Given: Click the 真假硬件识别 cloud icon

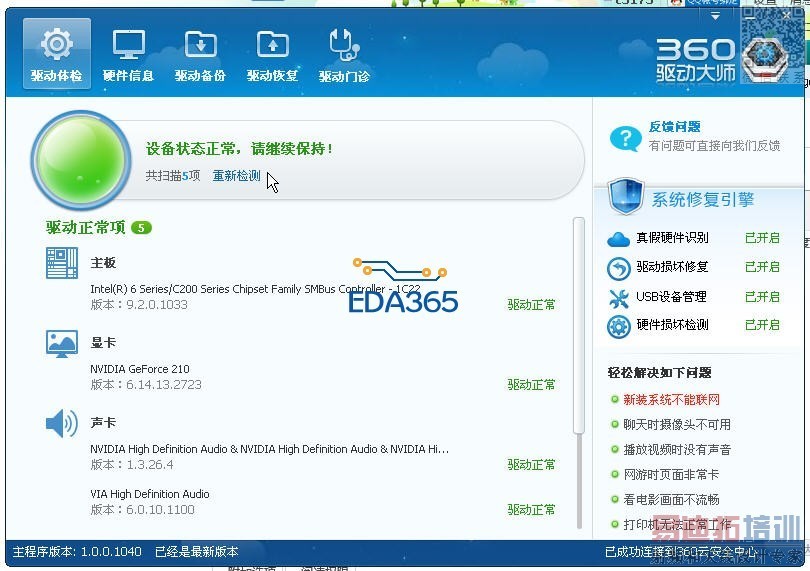Looking at the screenshot, I should (x=618, y=239).
